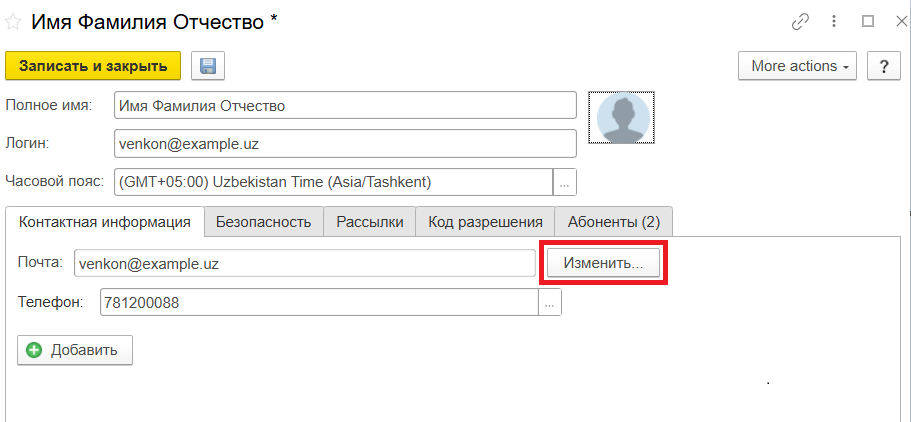Expand the More actions dropdown

tap(797, 66)
